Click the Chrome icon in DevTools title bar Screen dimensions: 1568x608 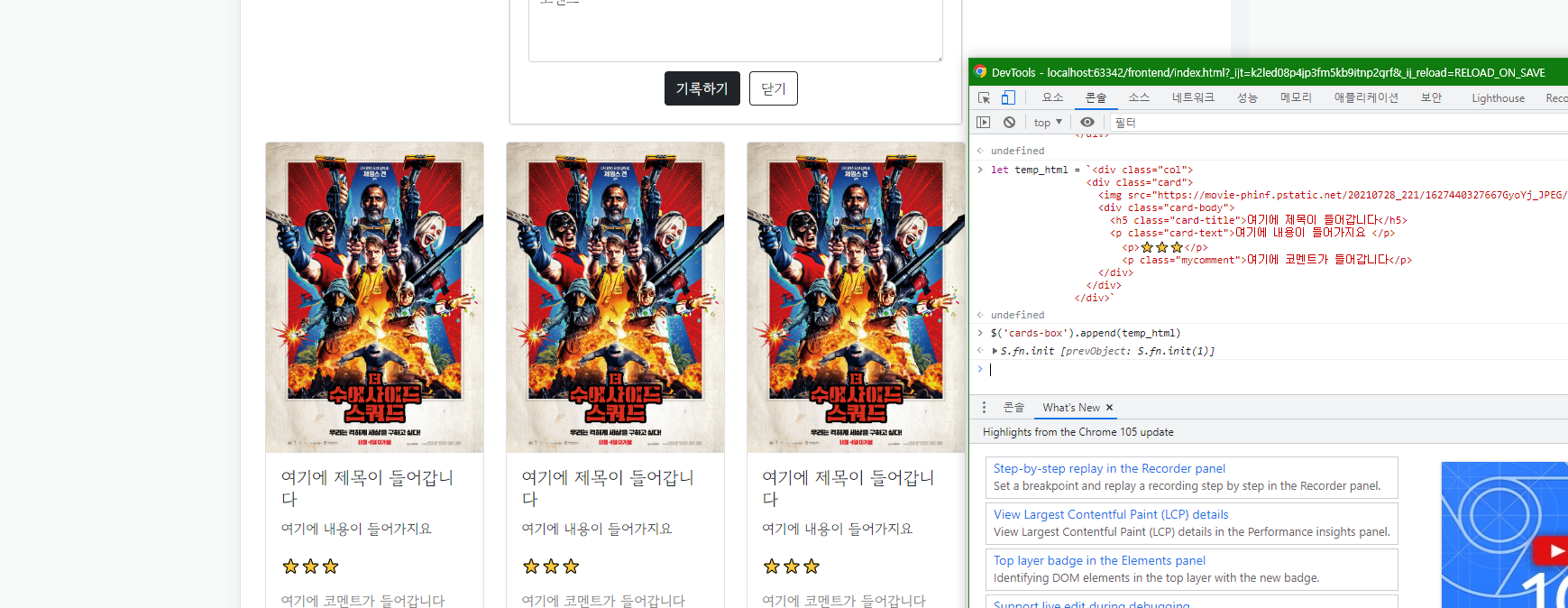point(980,72)
